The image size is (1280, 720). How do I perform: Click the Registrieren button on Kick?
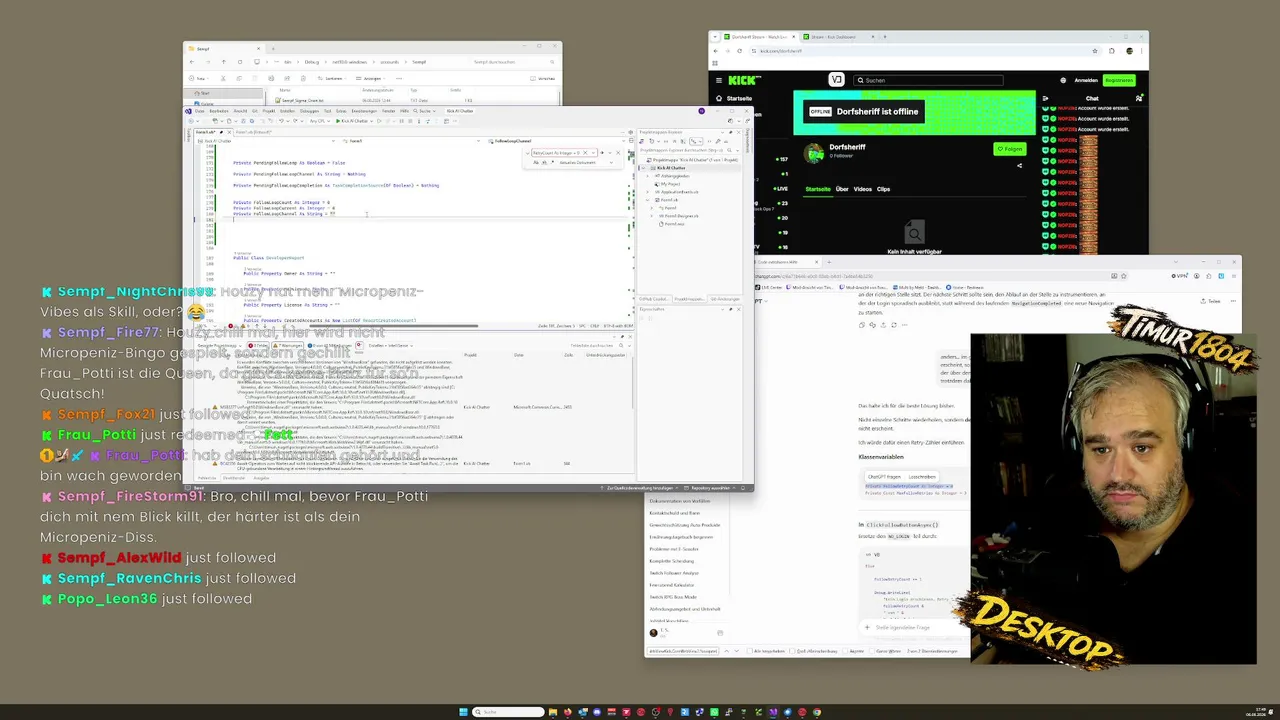pyautogui.click(x=1119, y=80)
